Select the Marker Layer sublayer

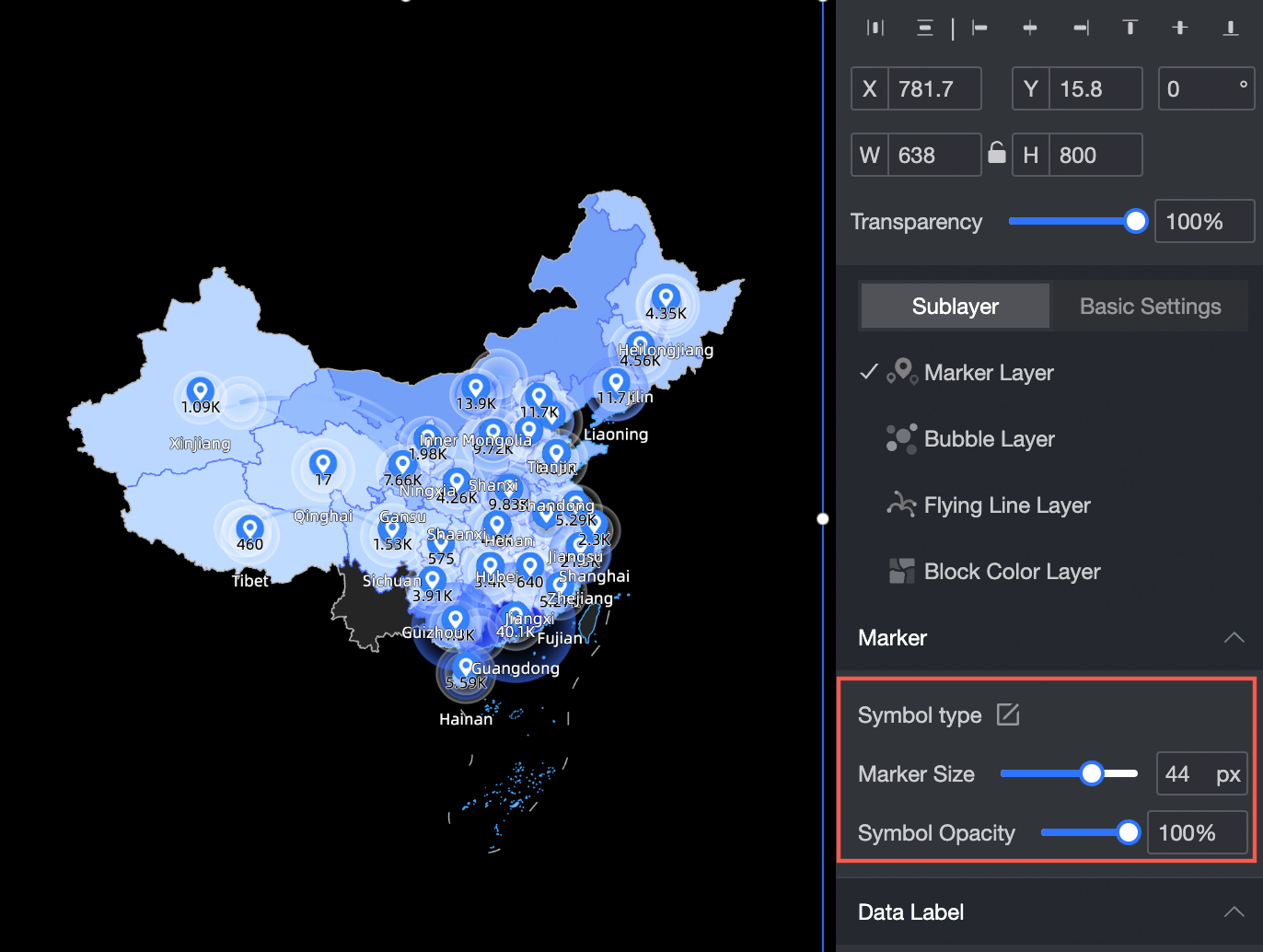click(x=989, y=372)
